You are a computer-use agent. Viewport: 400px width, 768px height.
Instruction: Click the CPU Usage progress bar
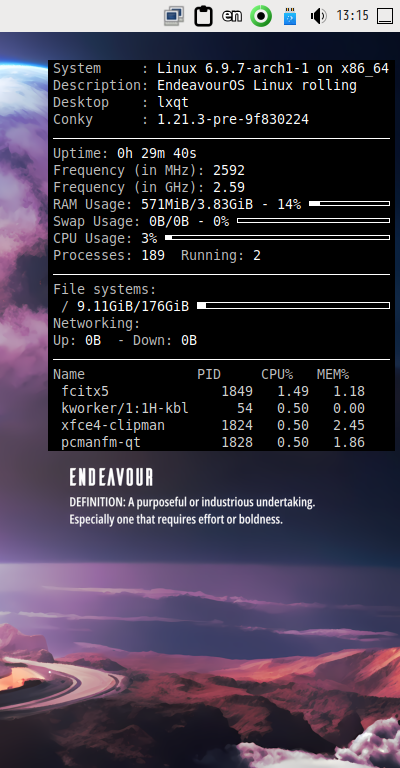tap(278, 238)
